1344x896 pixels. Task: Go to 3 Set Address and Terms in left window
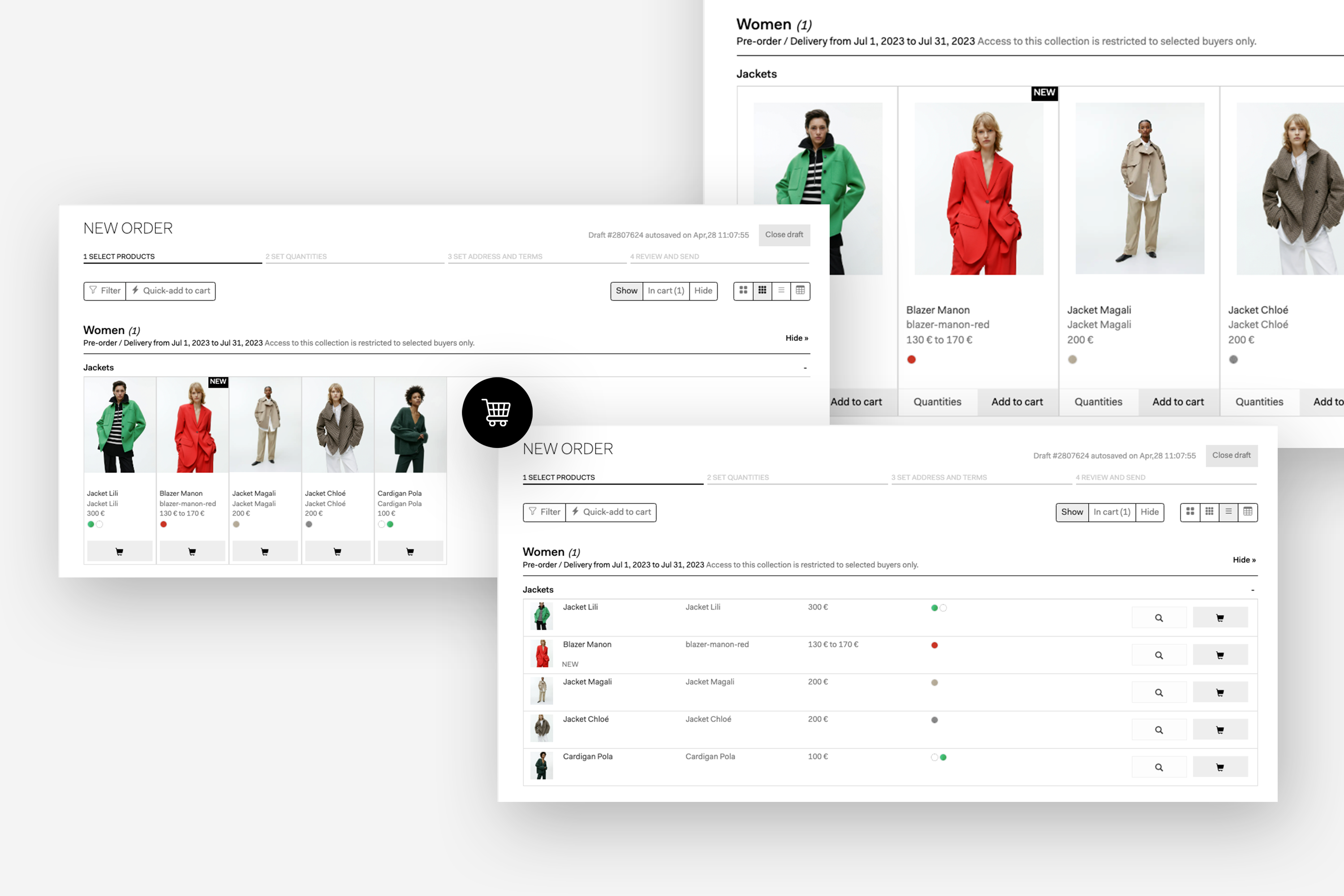[x=537, y=257]
